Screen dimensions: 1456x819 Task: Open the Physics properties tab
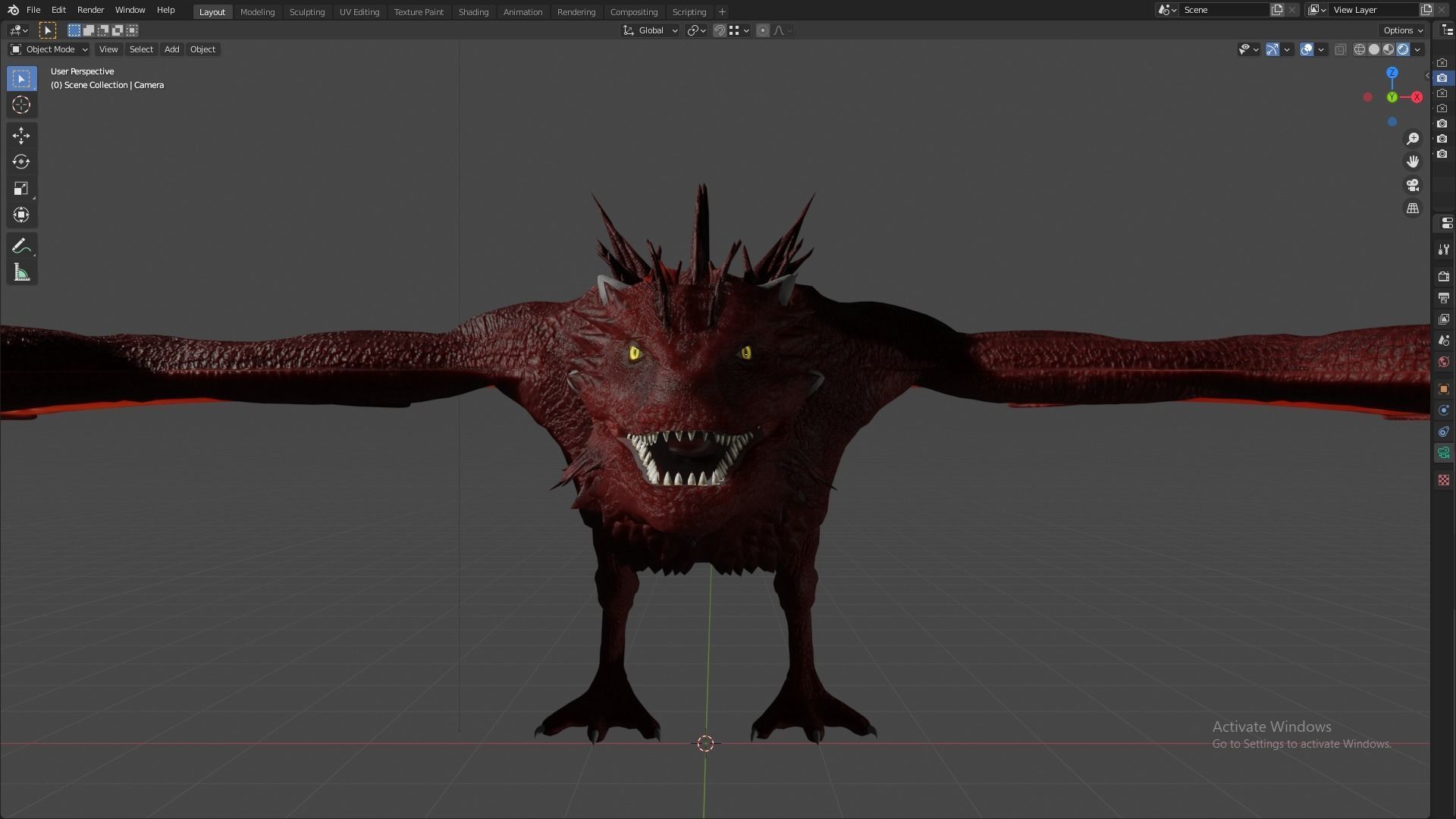(1444, 410)
